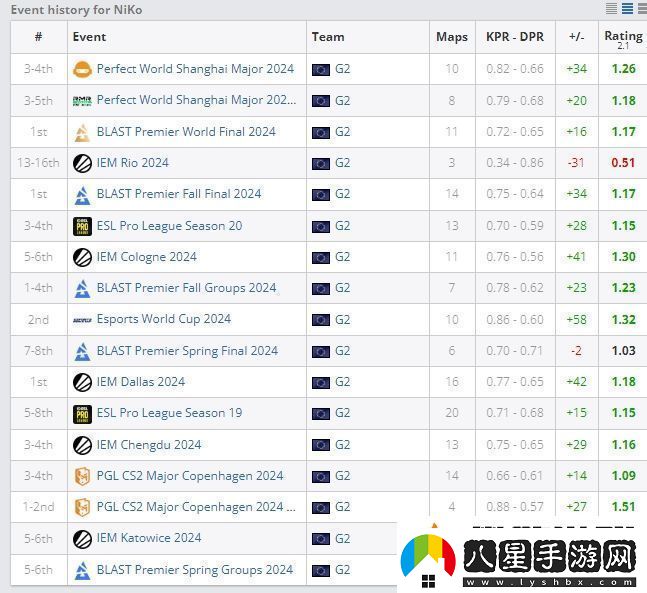
Task: Click the BLAST Premier World Final 2024 icon
Action: [x=82, y=132]
